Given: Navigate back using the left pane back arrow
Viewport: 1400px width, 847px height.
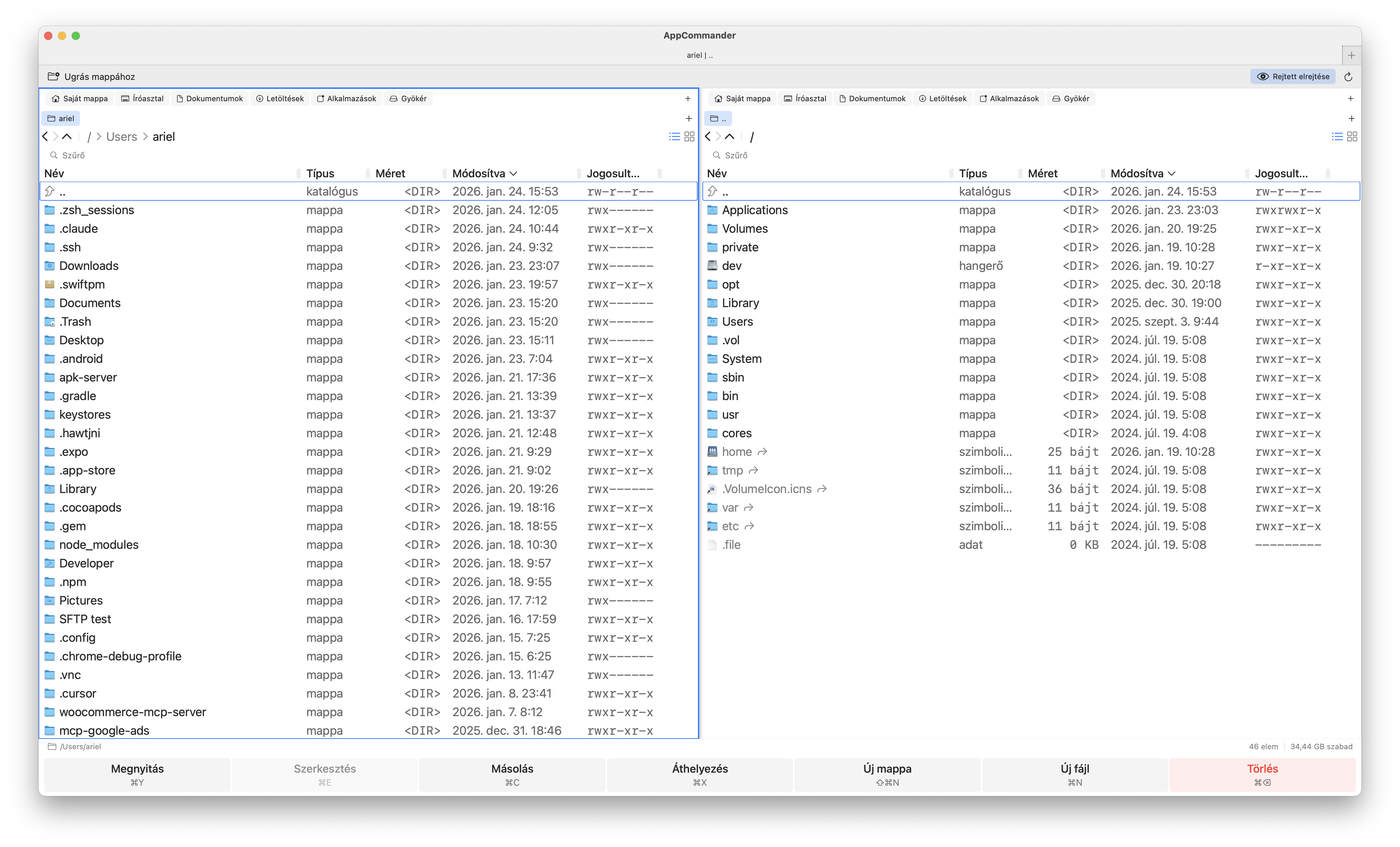Looking at the screenshot, I should pos(45,136).
